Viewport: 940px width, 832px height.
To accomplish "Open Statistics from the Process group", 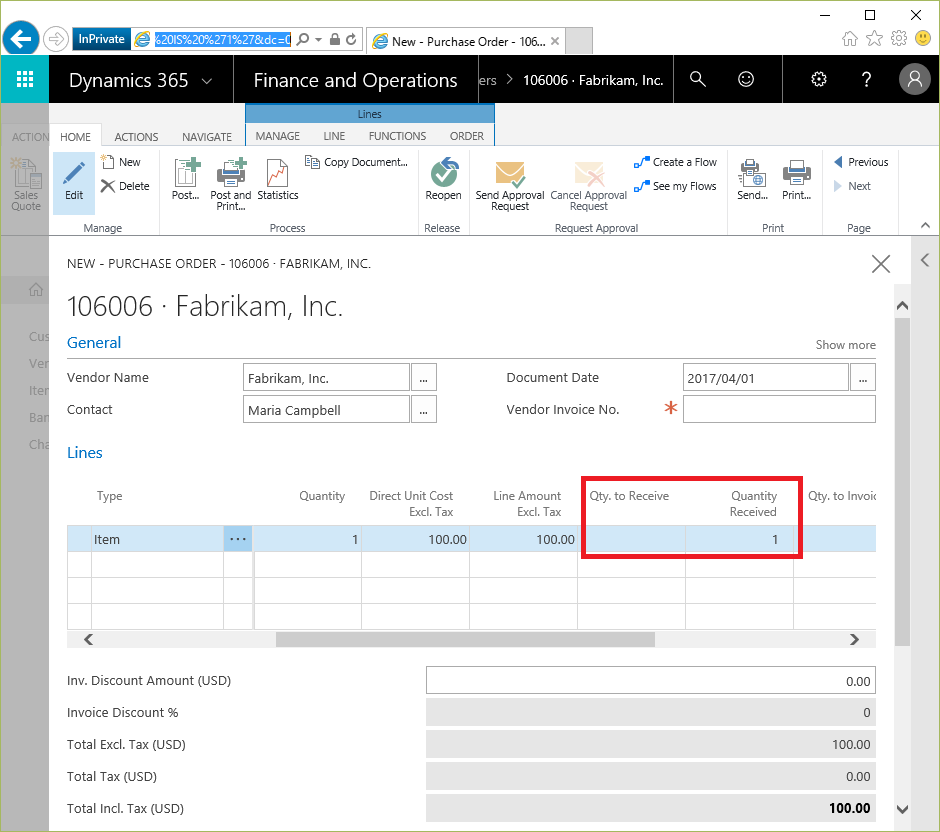I will (x=278, y=179).
